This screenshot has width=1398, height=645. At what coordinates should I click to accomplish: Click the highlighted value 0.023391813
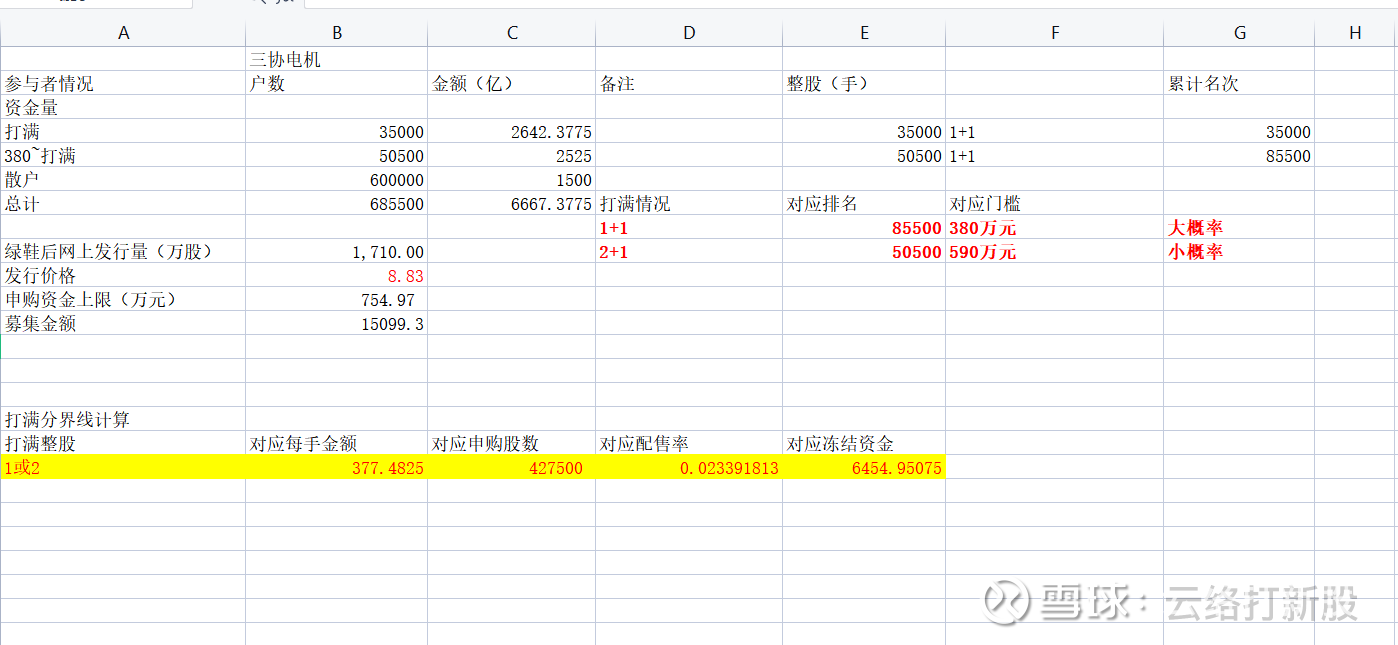coord(688,467)
